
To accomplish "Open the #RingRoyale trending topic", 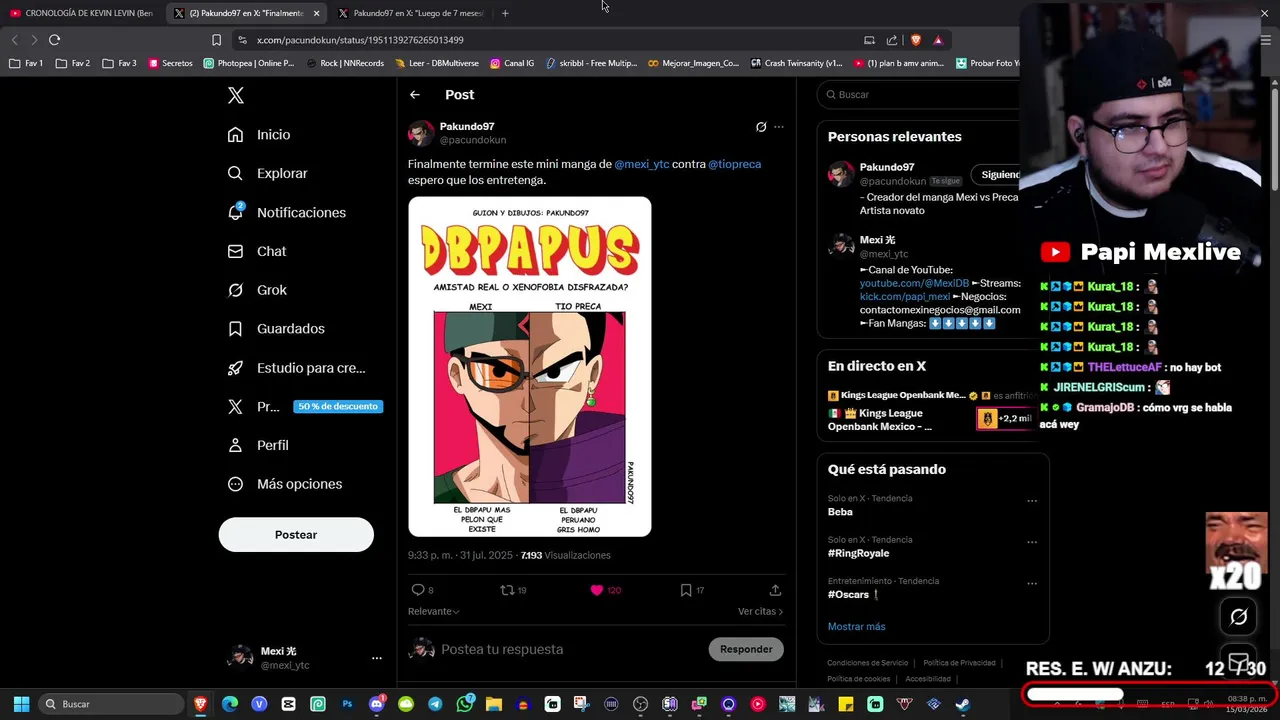I will point(858,553).
